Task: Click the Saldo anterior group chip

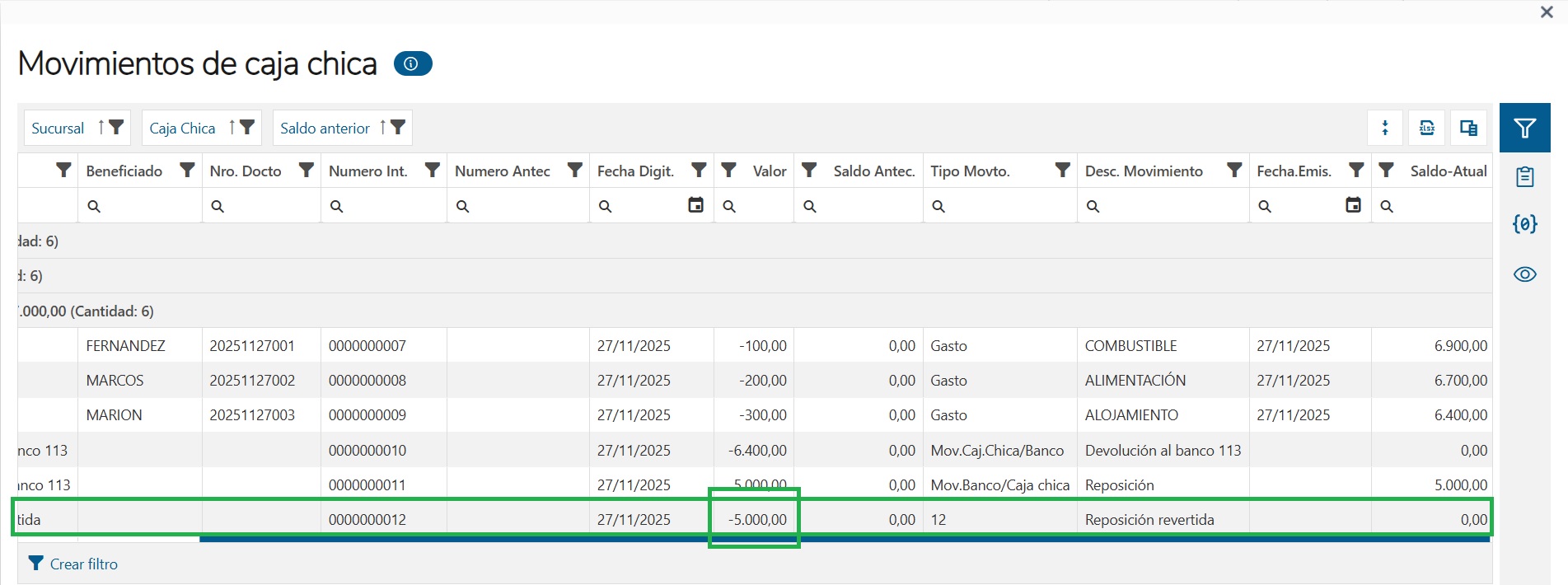Action: click(325, 128)
